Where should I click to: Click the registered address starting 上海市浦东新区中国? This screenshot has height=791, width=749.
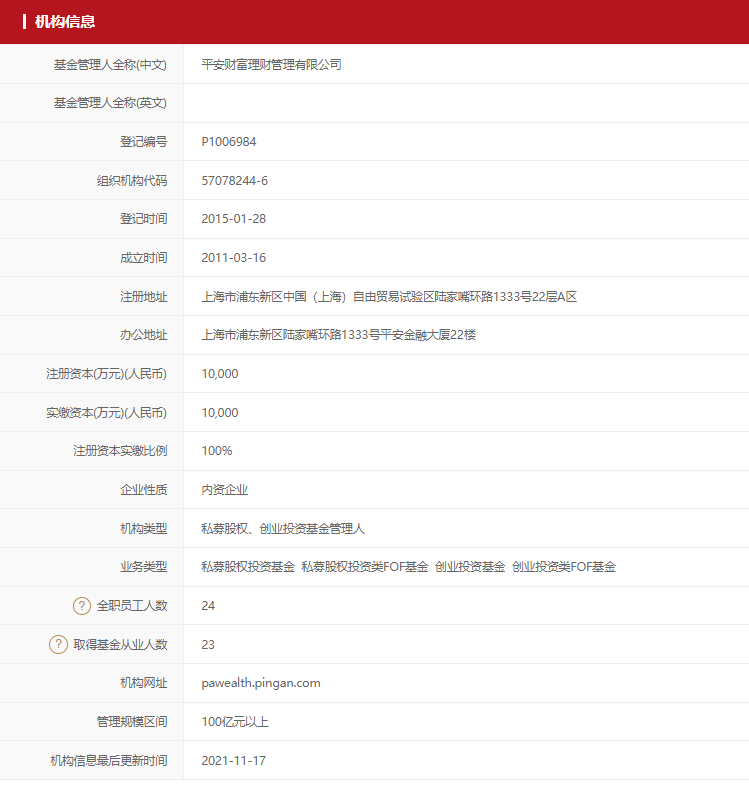[389, 297]
